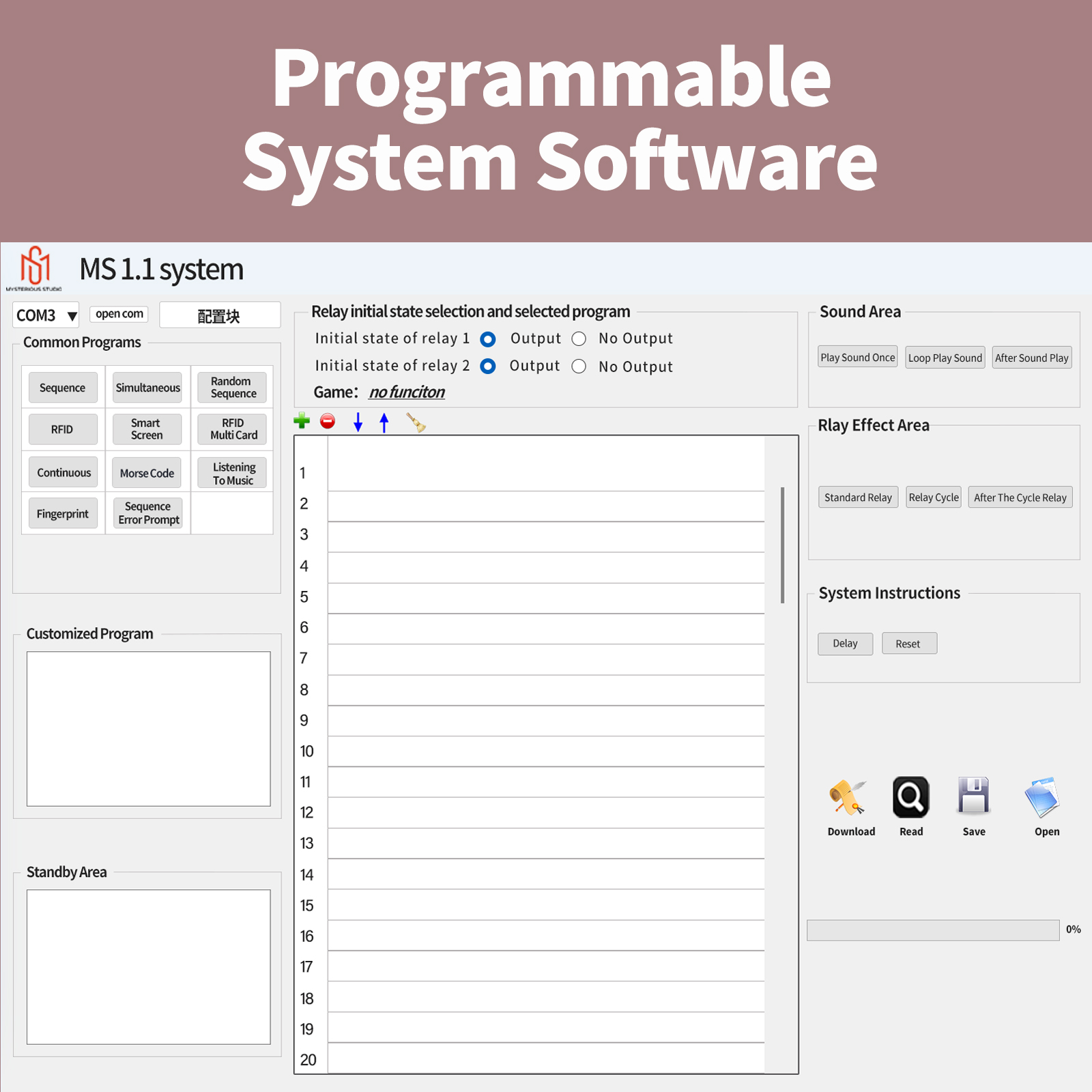The image size is (1092, 1092).
Task: Click the no funciton game link
Action: (407, 392)
